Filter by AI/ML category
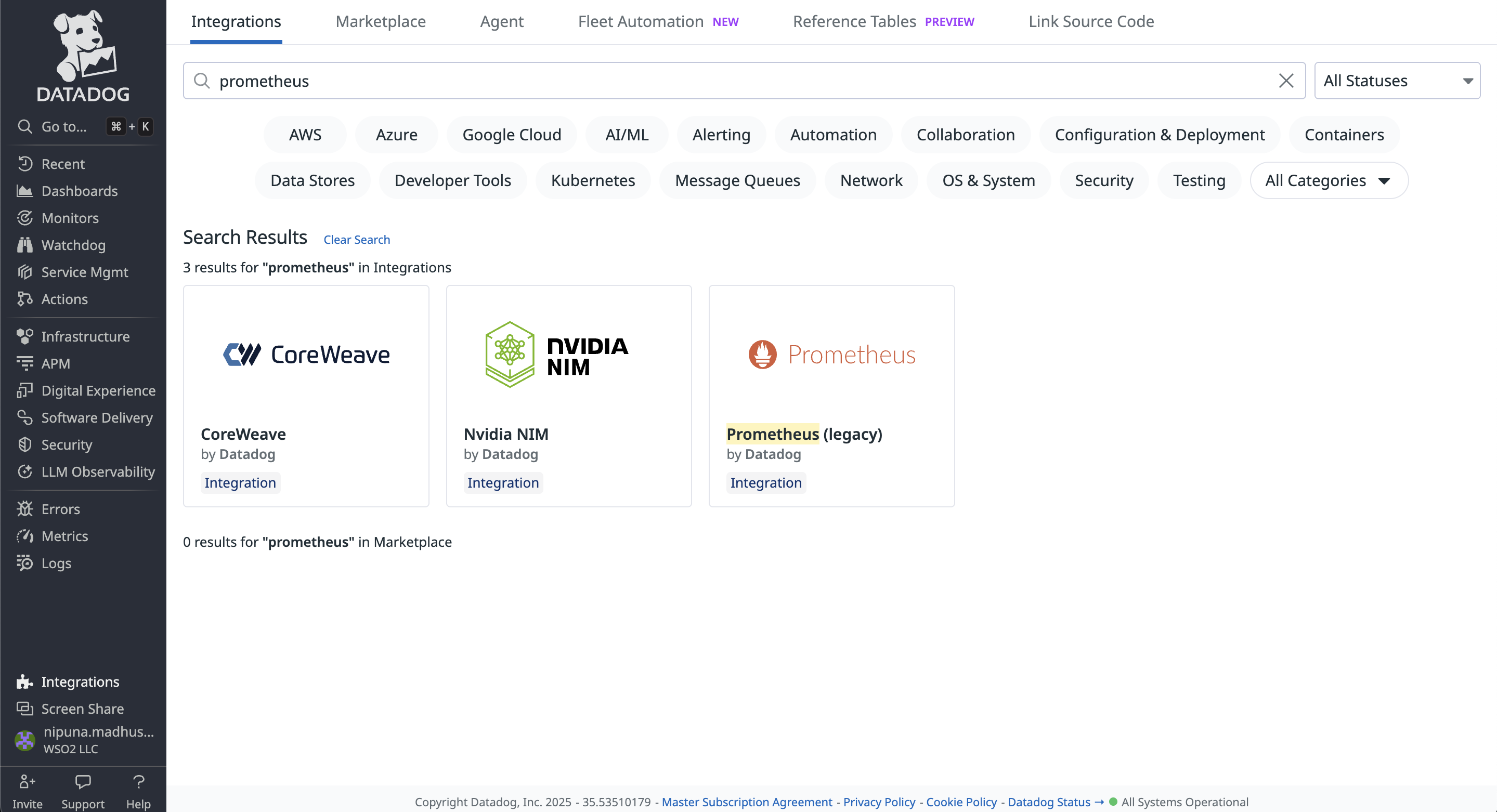 pos(627,135)
